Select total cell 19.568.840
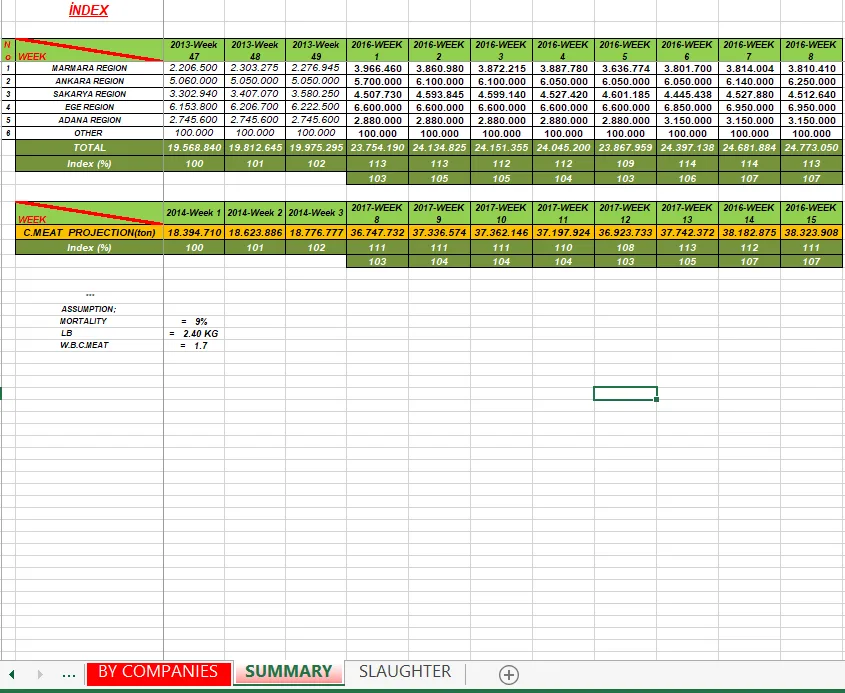Image resolution: width=845 pixels, height=693 pixels. click(194, 148)
